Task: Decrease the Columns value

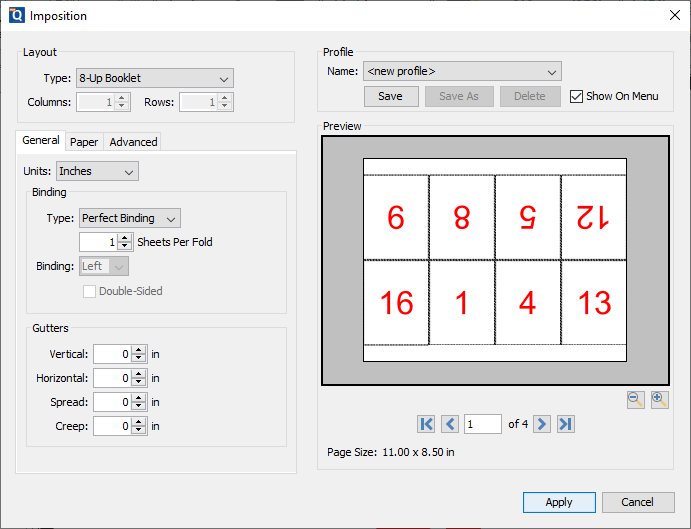Action: point(122,106)
